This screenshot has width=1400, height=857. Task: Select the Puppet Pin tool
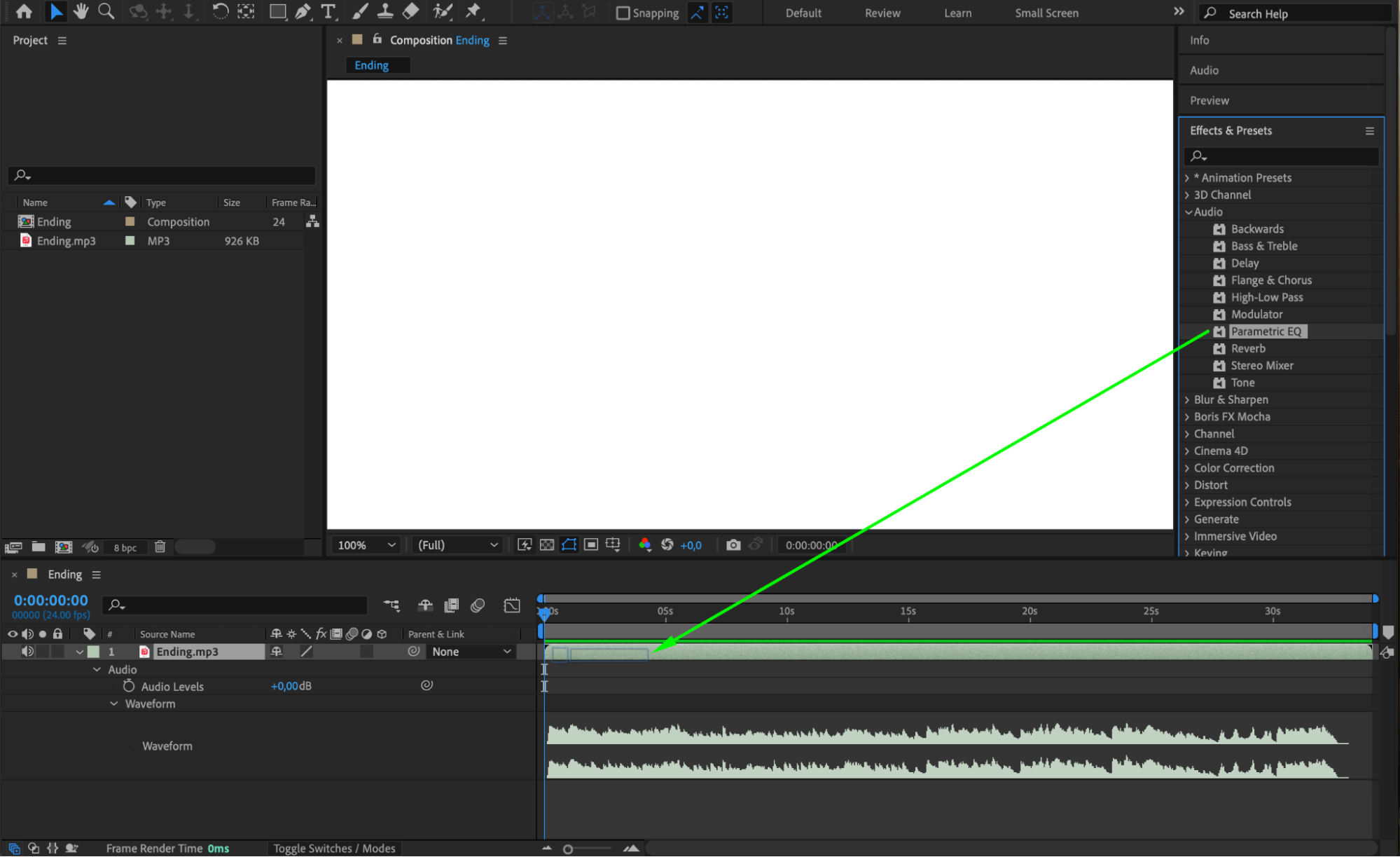[474, 11]
